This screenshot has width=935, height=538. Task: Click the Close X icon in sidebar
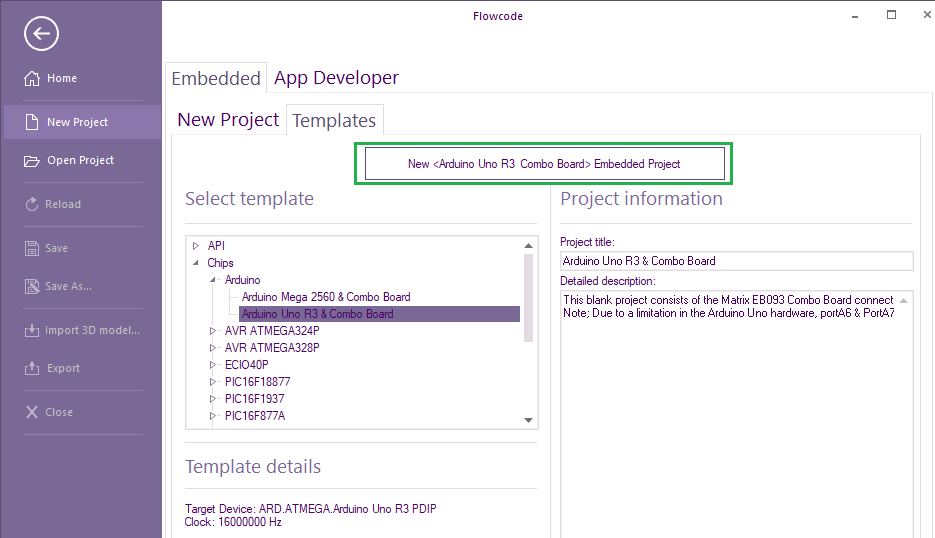pos(32,412)
